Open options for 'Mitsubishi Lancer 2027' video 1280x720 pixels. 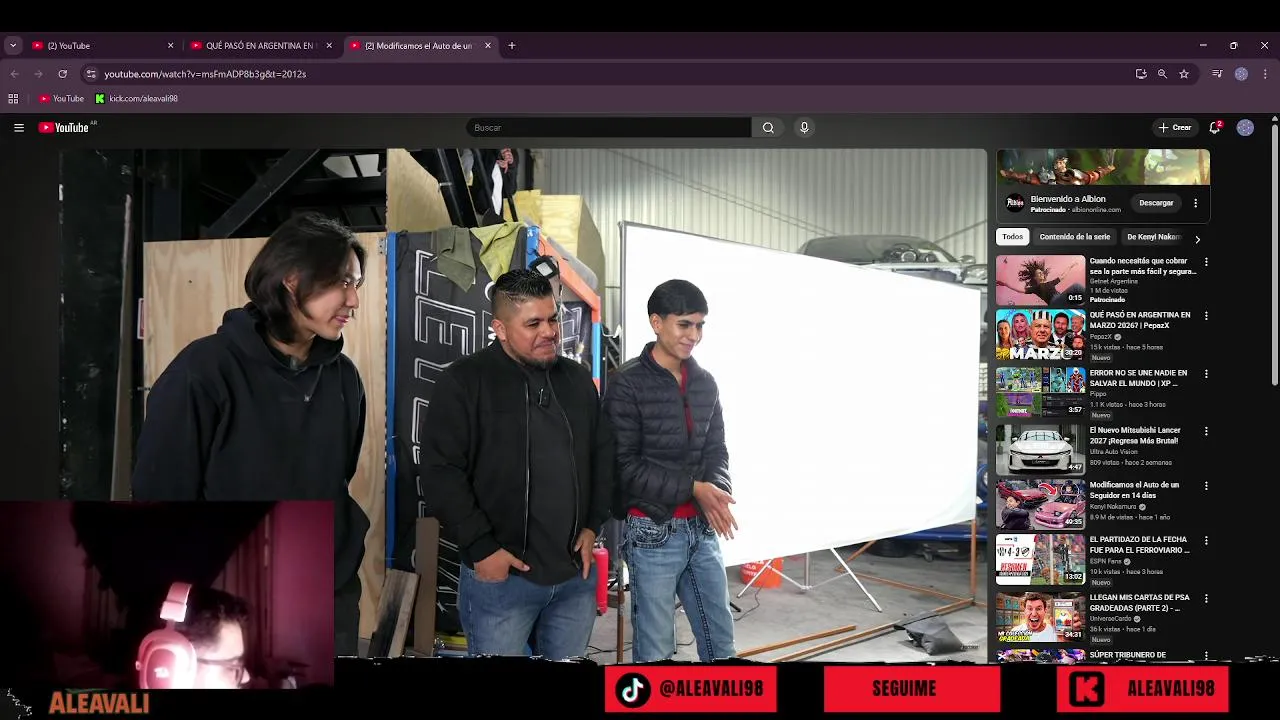click(1206, 431)
